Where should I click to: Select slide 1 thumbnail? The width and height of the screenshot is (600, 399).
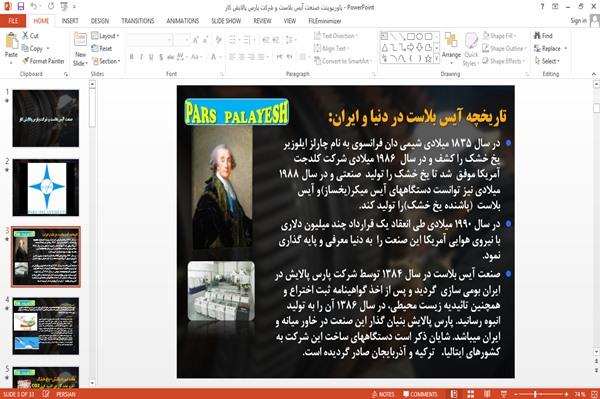pyautogui.click(x=46, y=118)
